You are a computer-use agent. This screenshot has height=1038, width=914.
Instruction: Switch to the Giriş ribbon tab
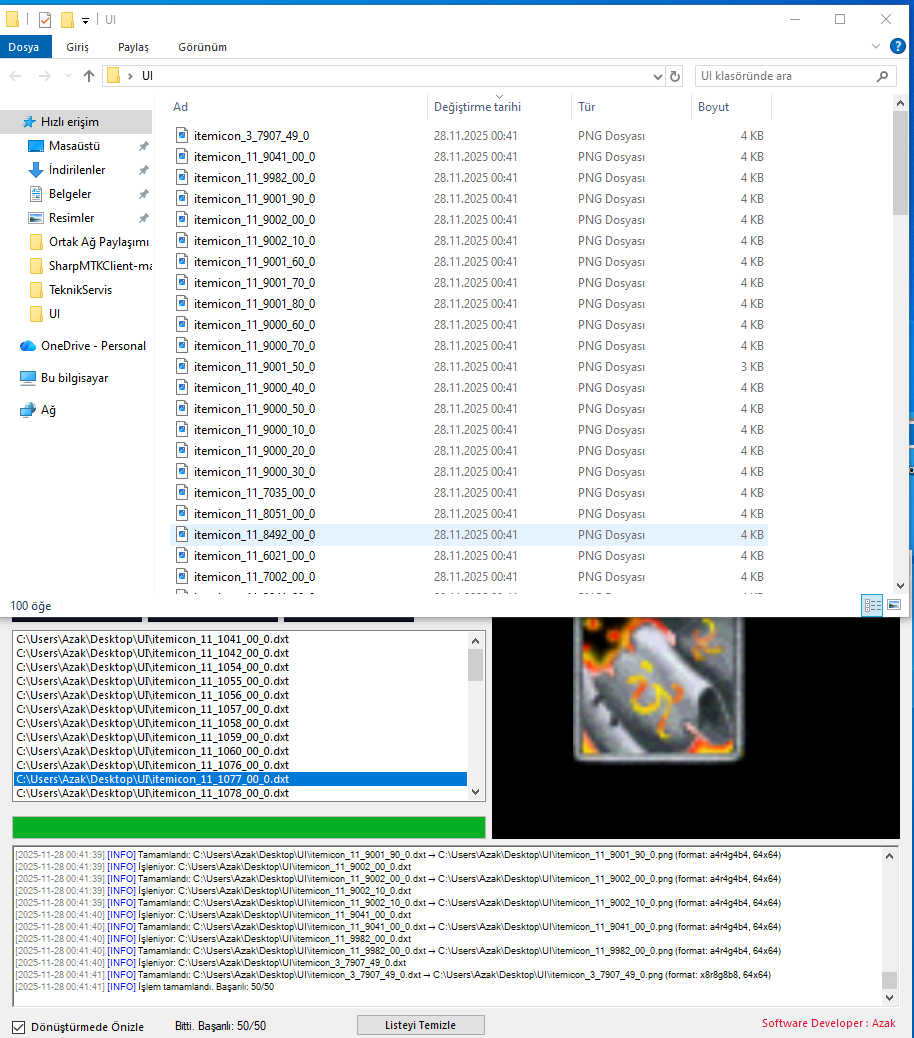tap(77, 47)
